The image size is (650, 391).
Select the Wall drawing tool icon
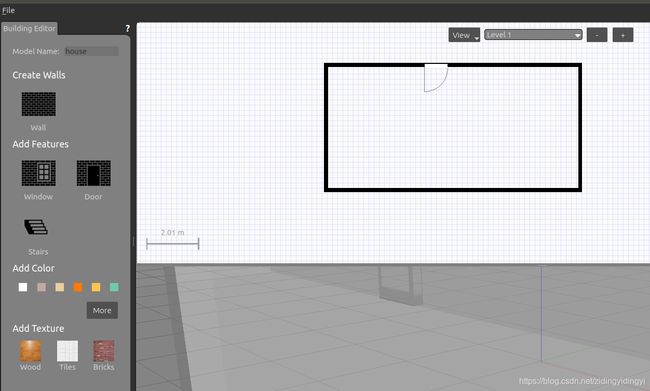(x=39, y=104)
